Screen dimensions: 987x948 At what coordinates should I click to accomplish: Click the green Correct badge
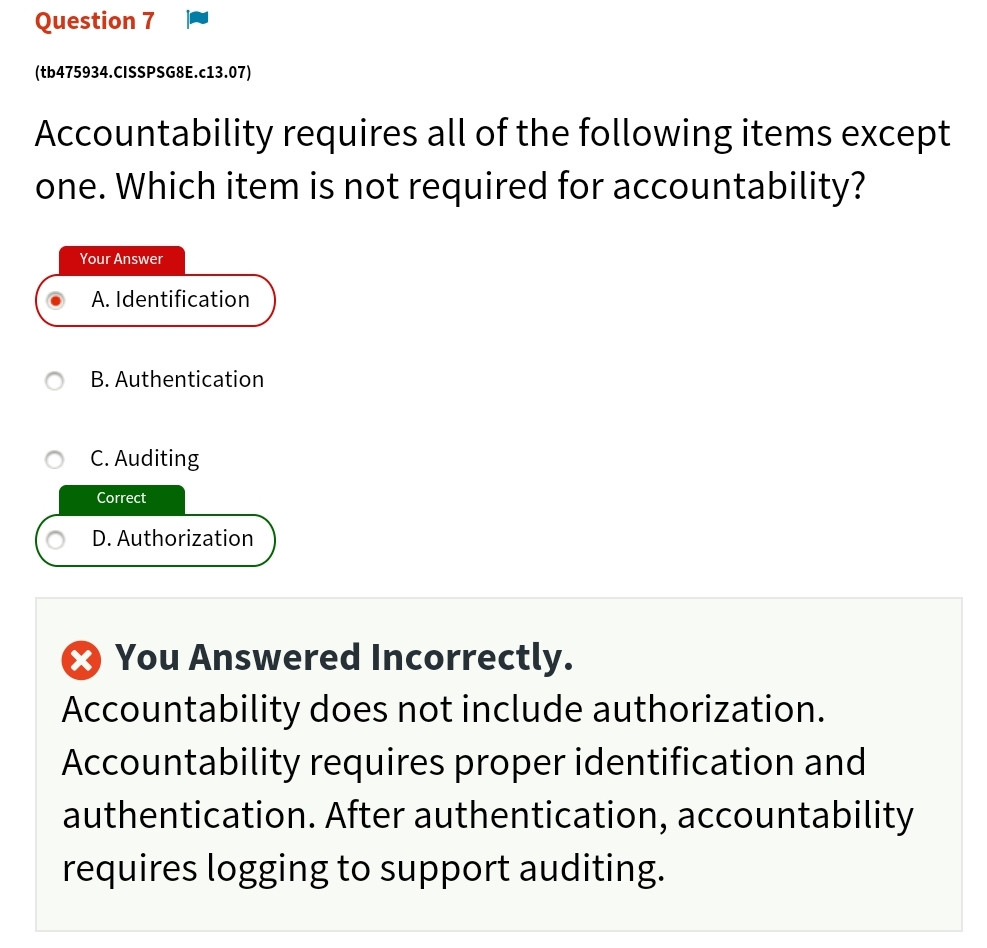pos(121,499)
